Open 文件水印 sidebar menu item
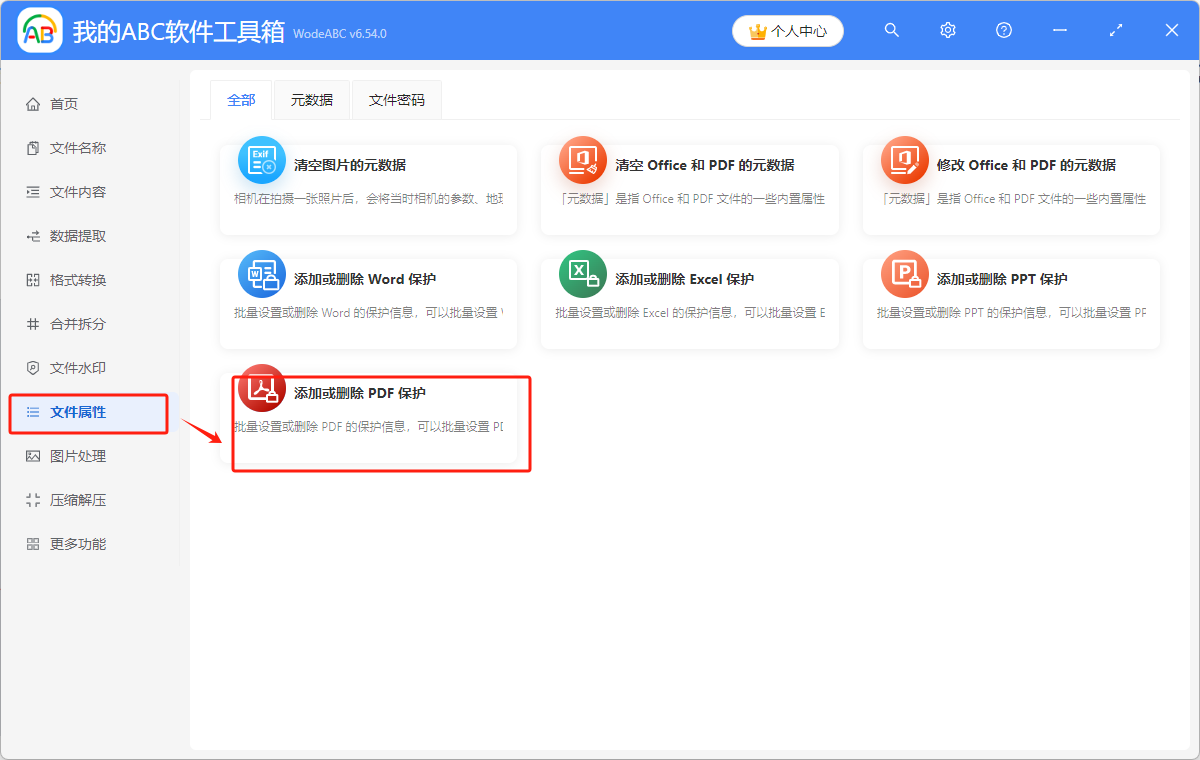1200x760 pixels. pos(78,368)
